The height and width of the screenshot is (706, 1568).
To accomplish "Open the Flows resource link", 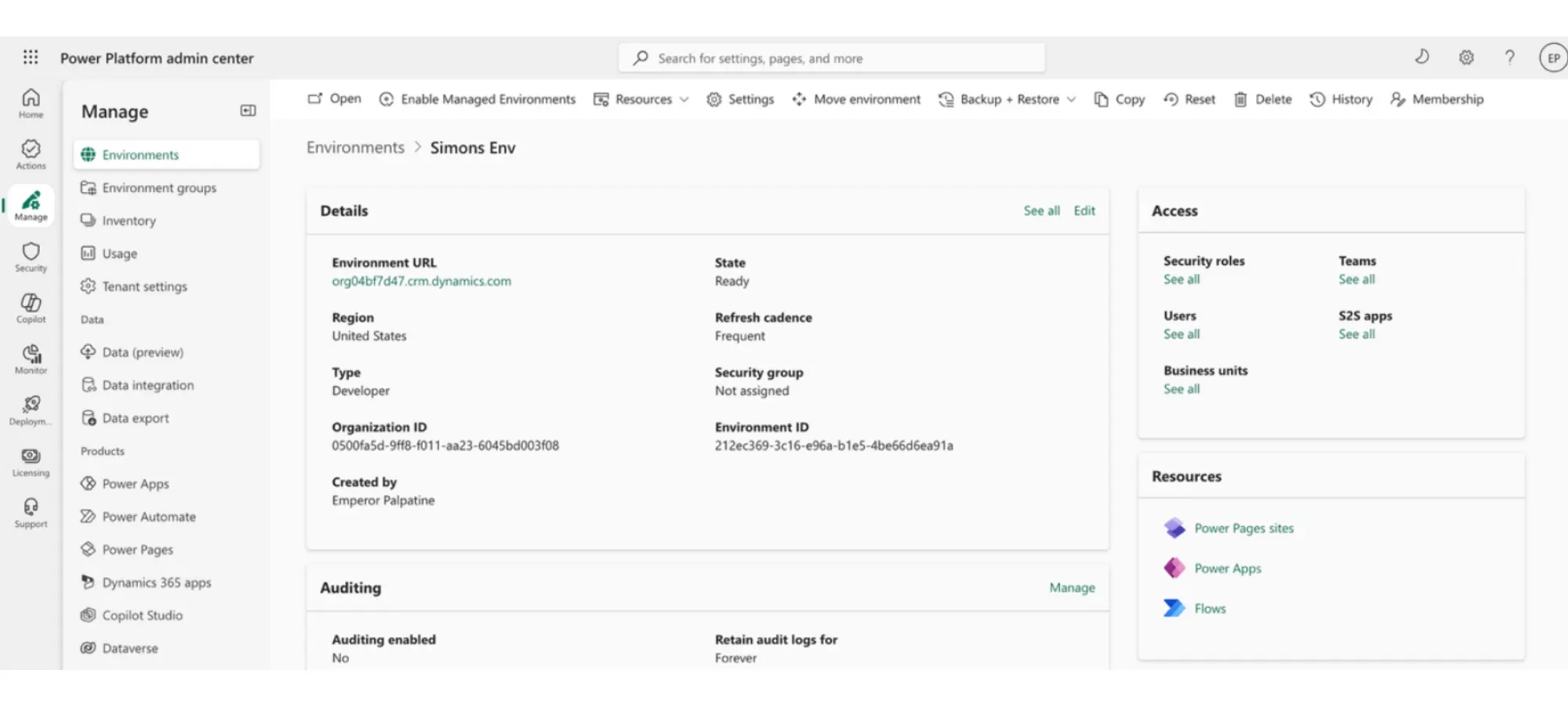I will click(1210, 608).
